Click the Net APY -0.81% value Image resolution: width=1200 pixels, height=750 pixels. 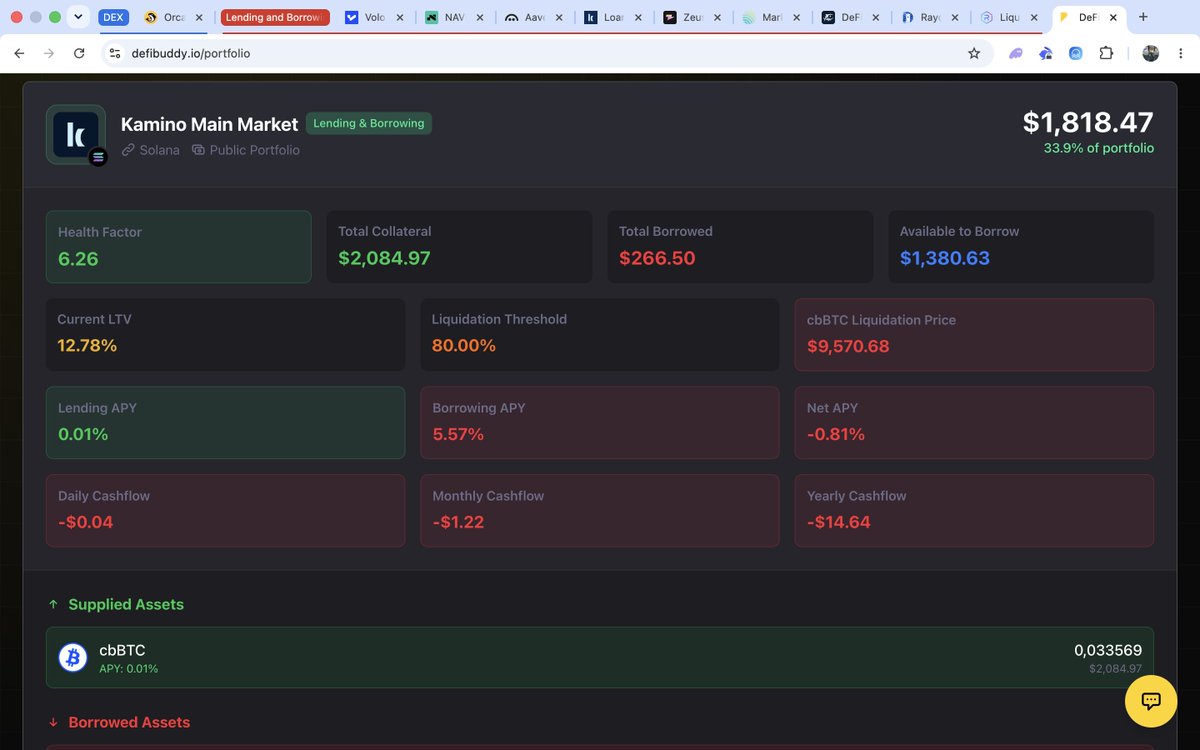tap(836, 434)
